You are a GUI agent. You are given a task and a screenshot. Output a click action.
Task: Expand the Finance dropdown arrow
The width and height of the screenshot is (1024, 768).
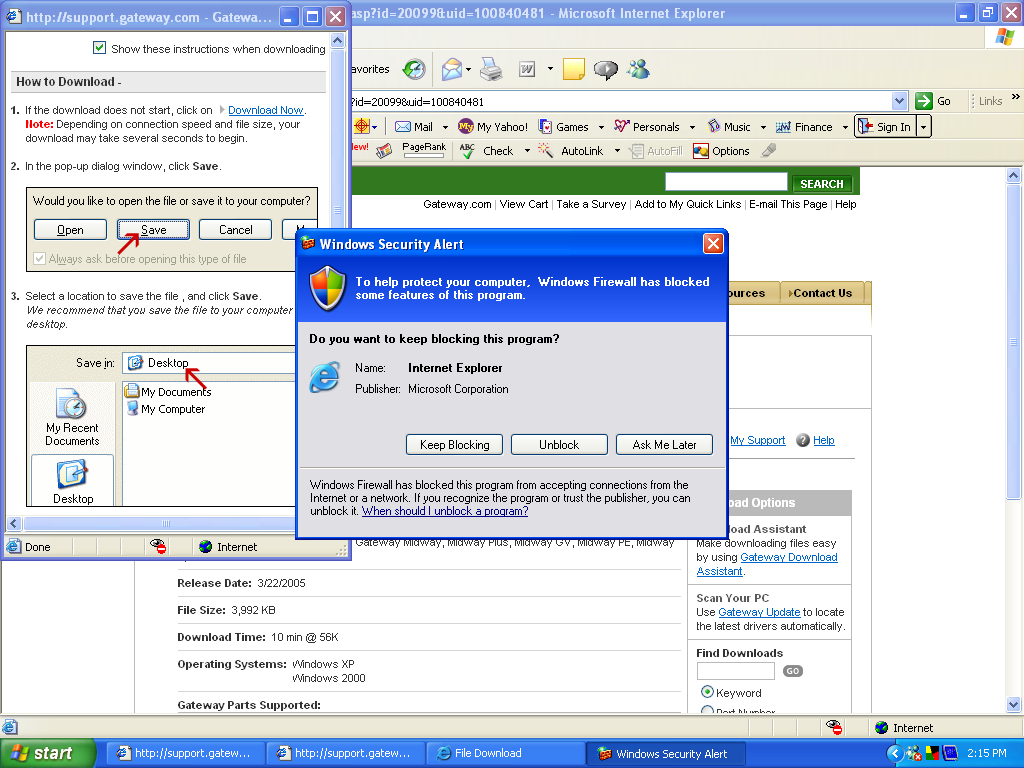(844, 127)
